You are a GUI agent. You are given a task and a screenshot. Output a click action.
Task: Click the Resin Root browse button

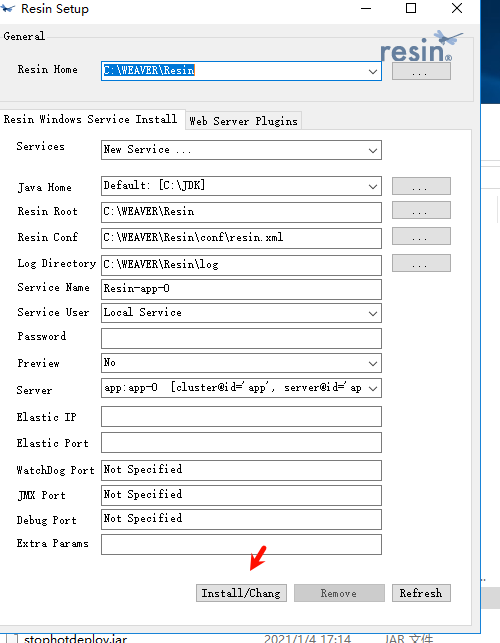coord(421,210)
